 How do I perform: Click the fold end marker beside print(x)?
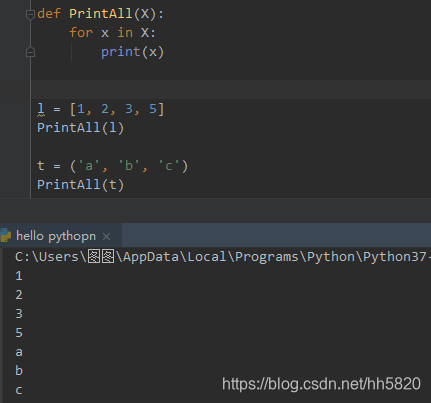coord(30,52)
